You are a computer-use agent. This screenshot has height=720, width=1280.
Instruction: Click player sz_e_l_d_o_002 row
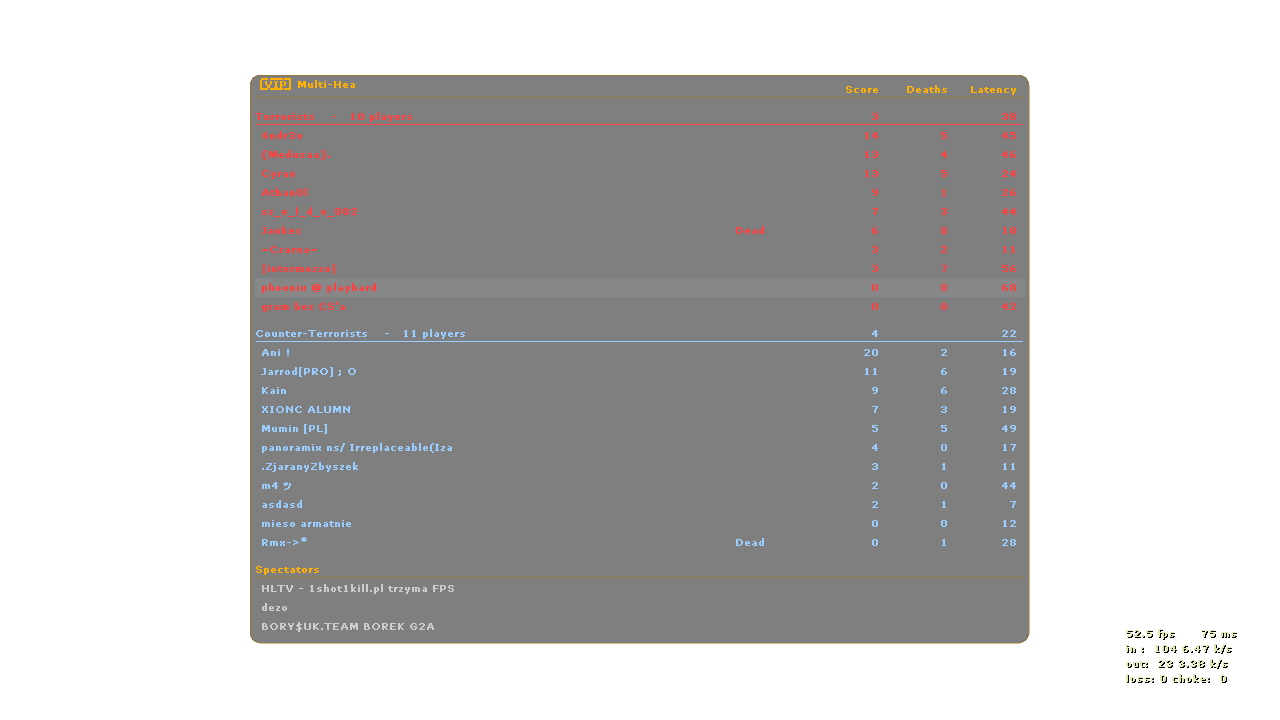tap(309, 212)
